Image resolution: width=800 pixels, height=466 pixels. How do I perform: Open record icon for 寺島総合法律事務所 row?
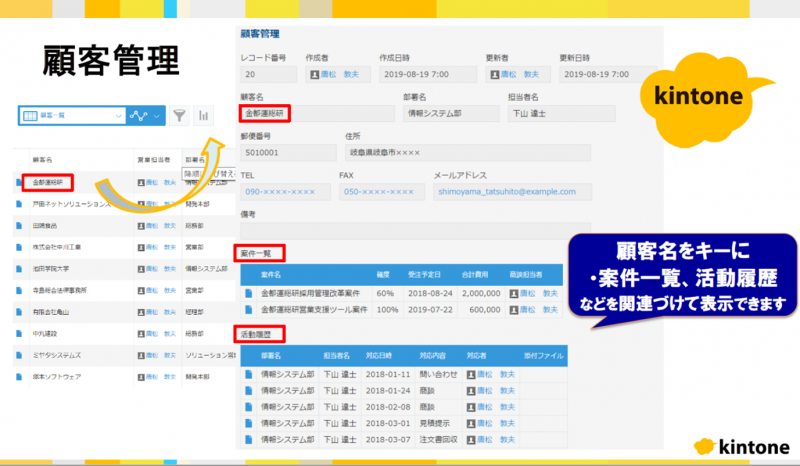pos(19,290)
